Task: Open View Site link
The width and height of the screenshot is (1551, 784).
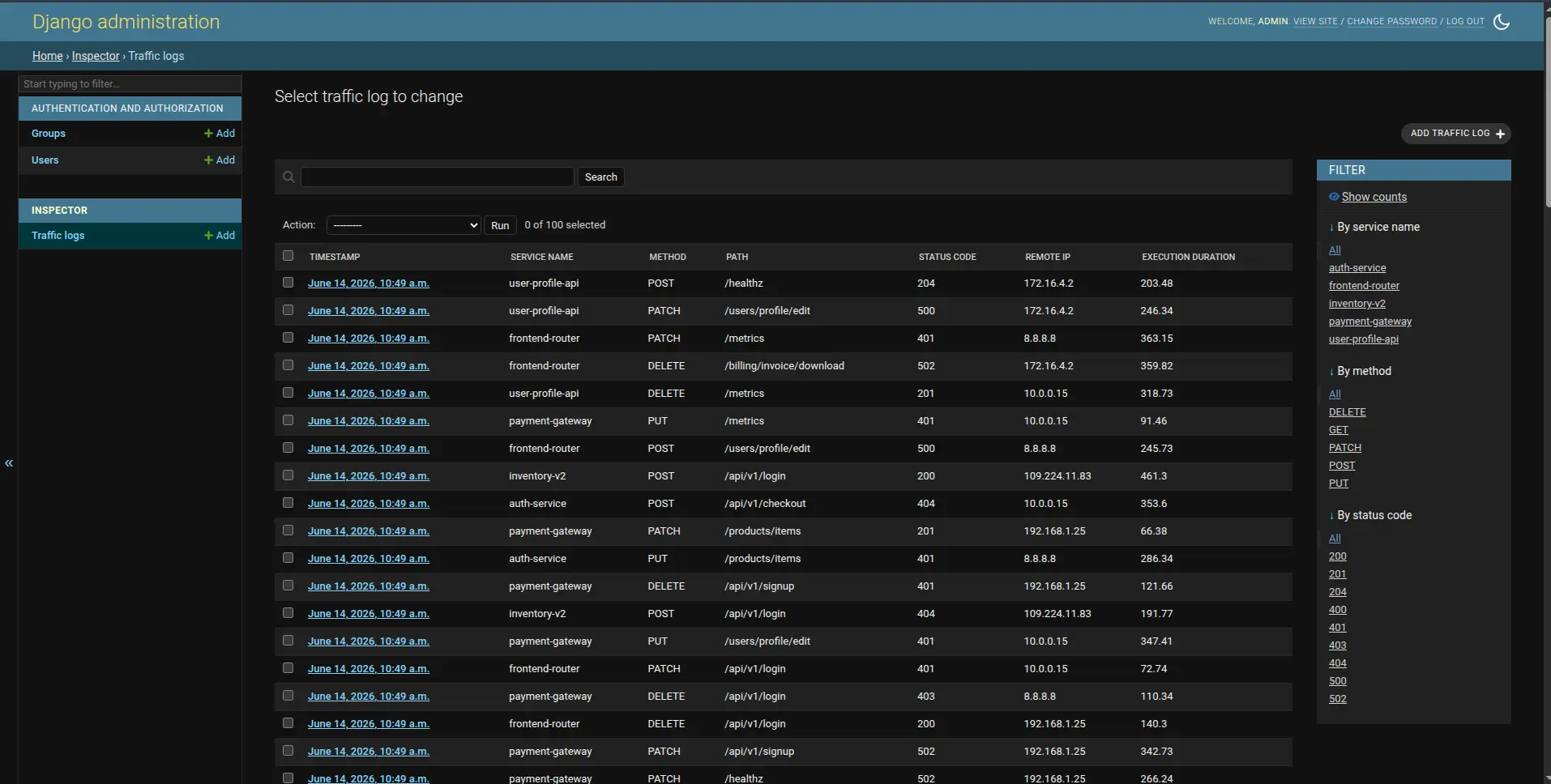Action: pos(1315,21)
